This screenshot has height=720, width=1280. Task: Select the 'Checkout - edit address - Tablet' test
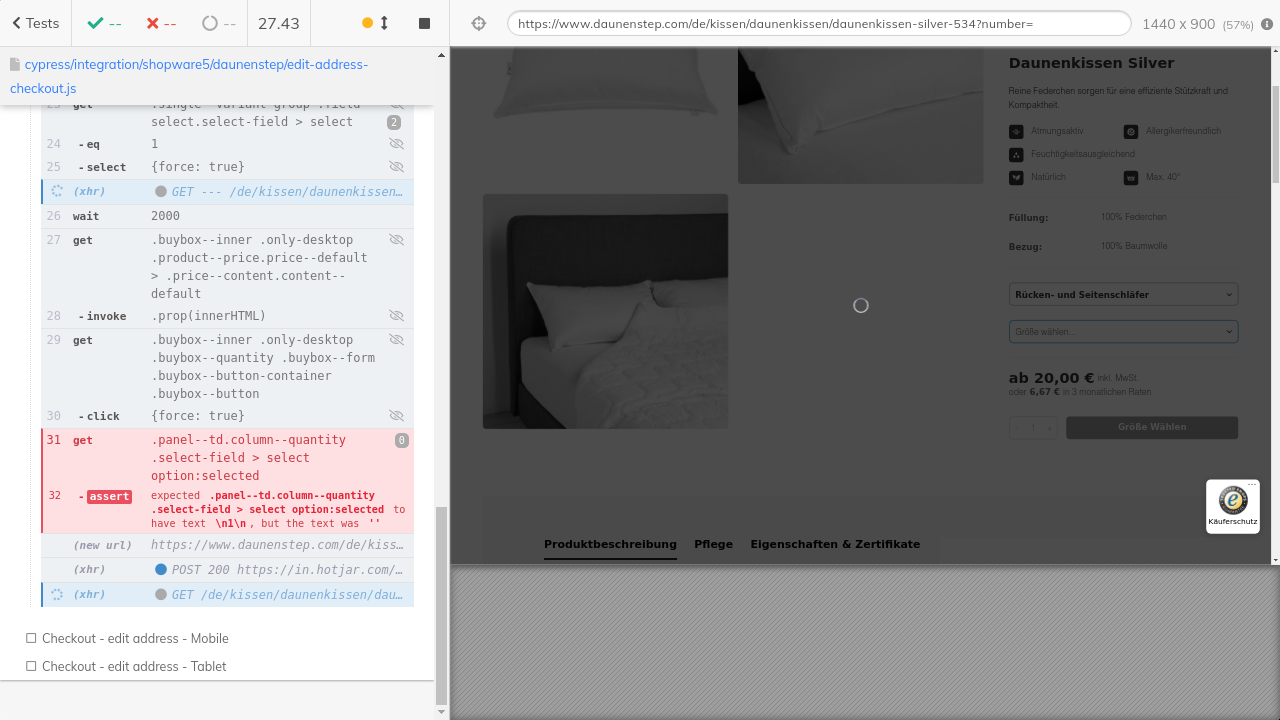(134, 666)
